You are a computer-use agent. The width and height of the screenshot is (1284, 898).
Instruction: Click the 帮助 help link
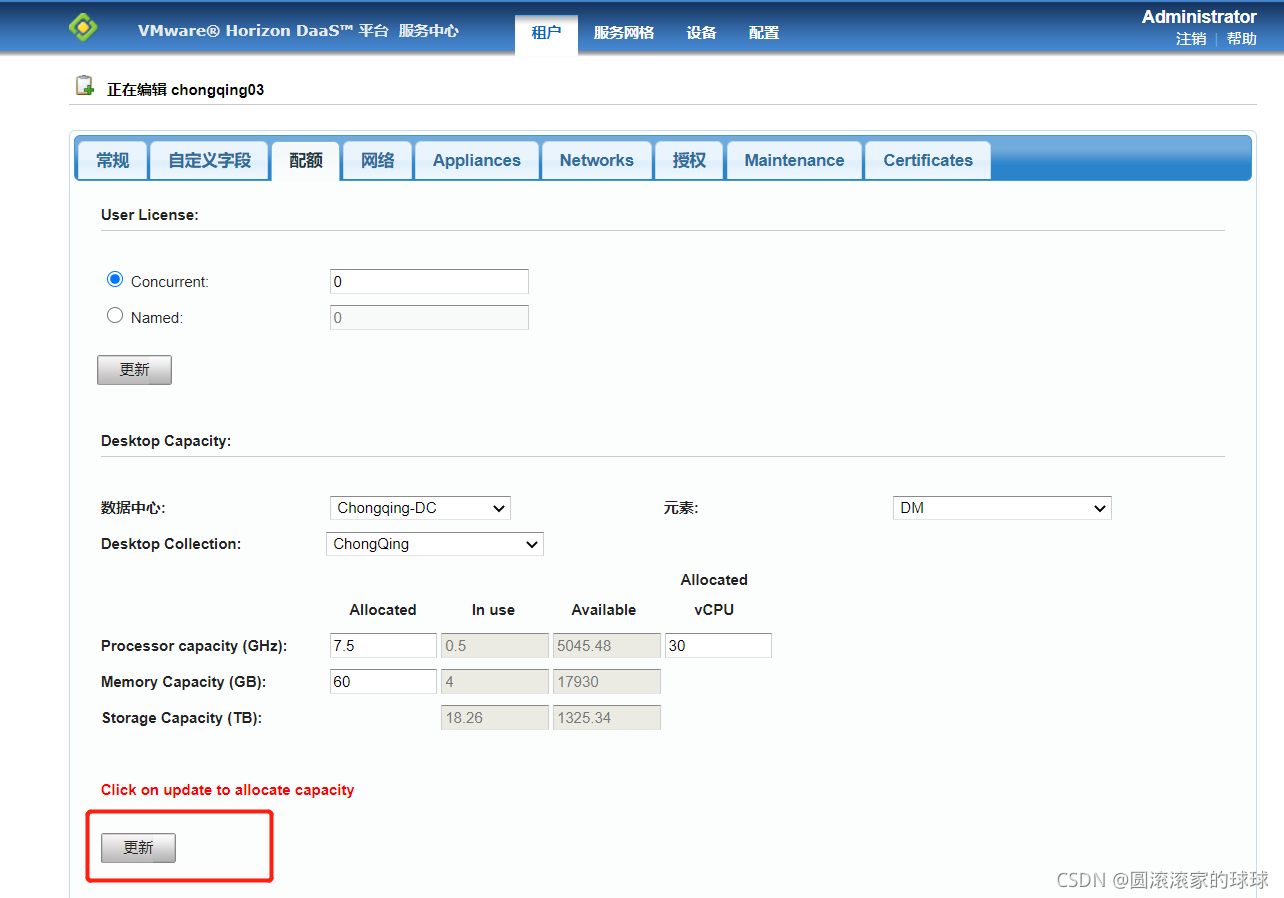[x=1242, y=39]
